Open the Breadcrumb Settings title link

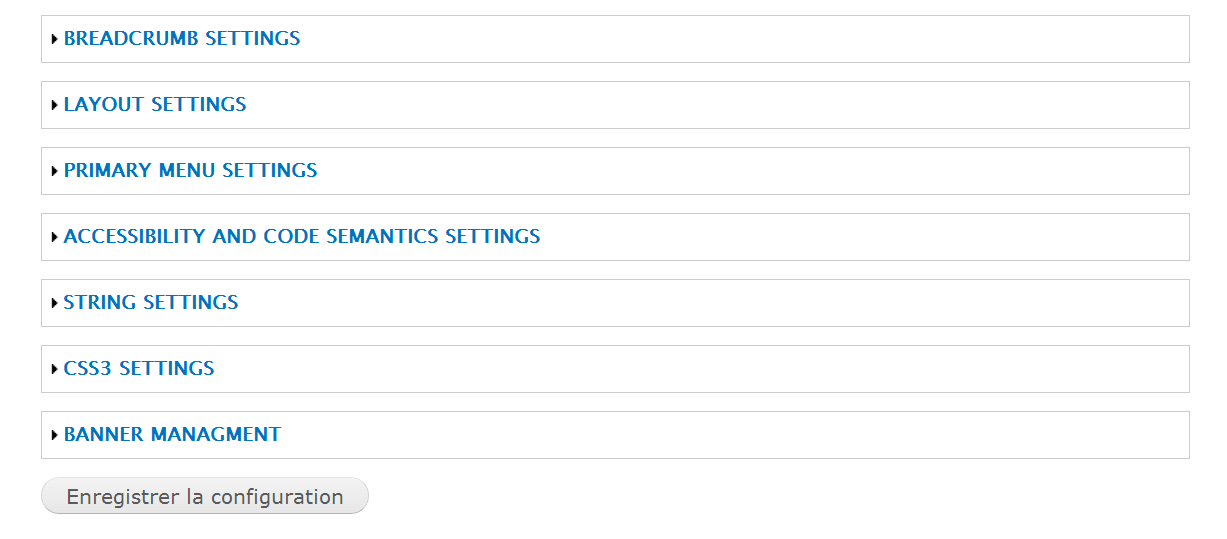point(182,39)
